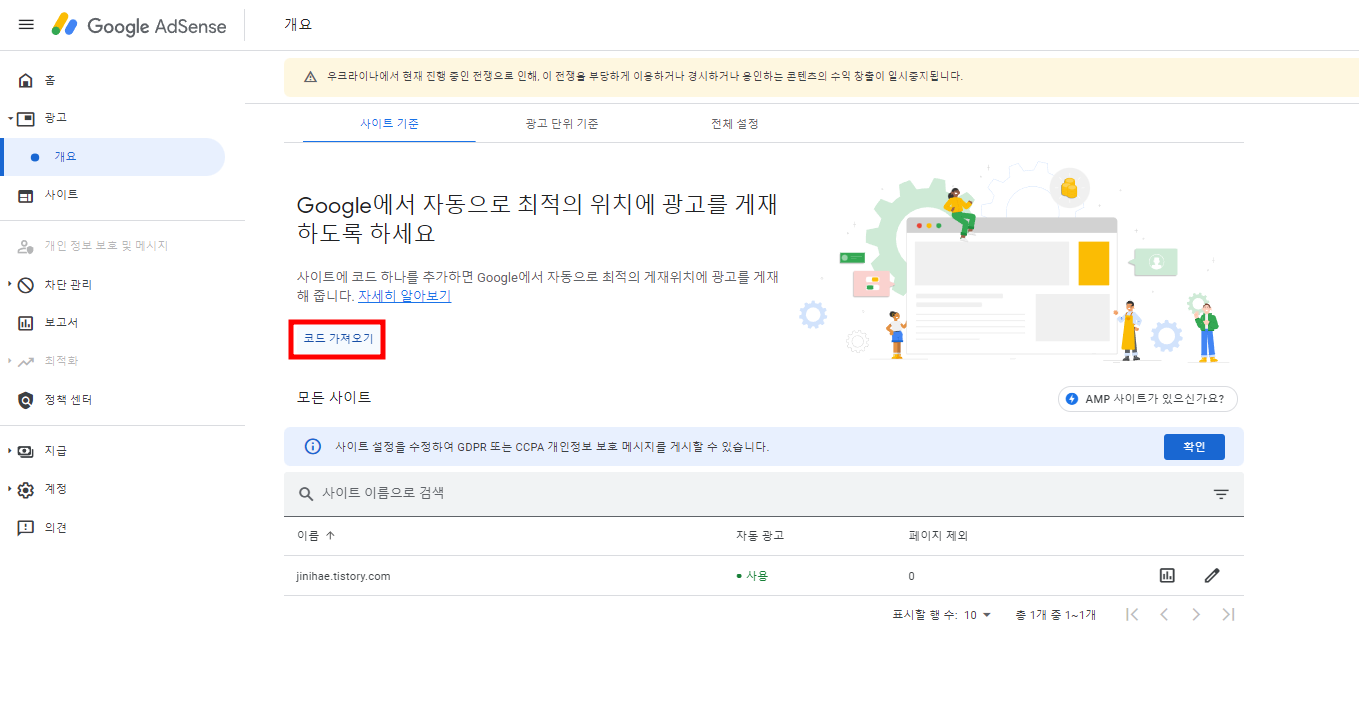This screenshot has height=703, width=1359.
Task: Click the 0 excluded pages value
Action: (x=911, y=576)
